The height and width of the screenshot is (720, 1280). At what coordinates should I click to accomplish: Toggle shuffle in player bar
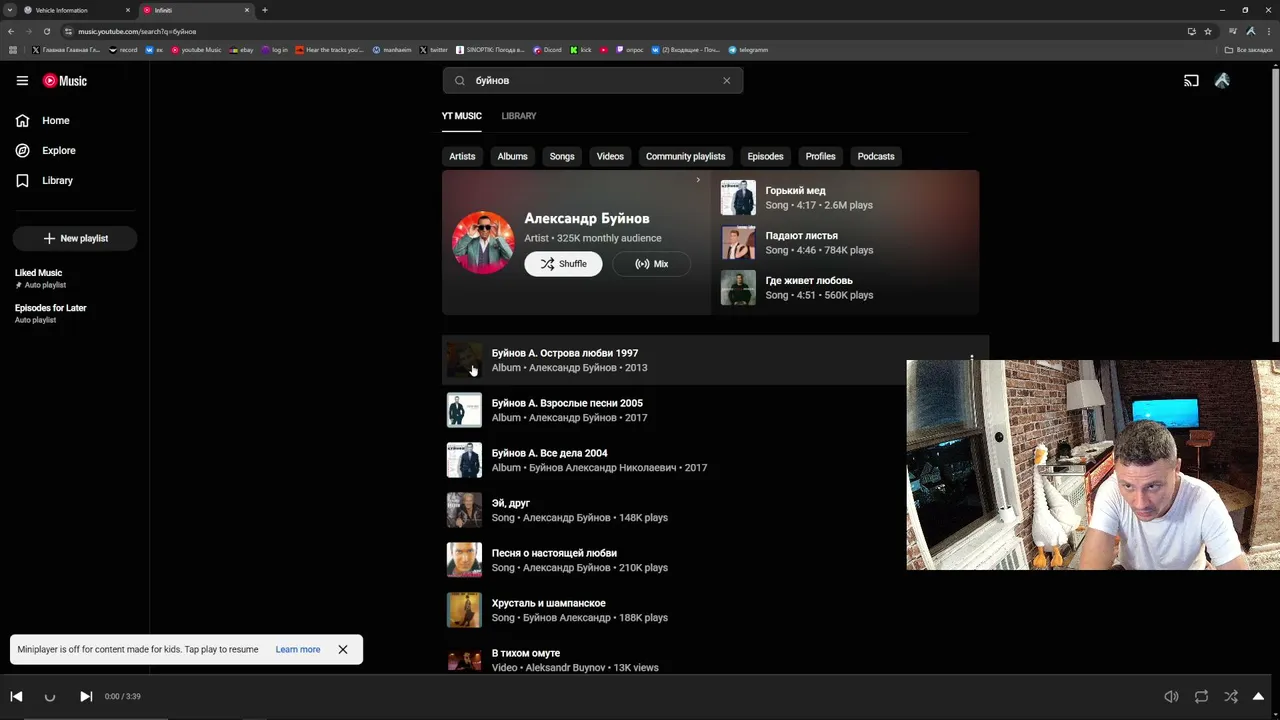[x=1231, y=697]
